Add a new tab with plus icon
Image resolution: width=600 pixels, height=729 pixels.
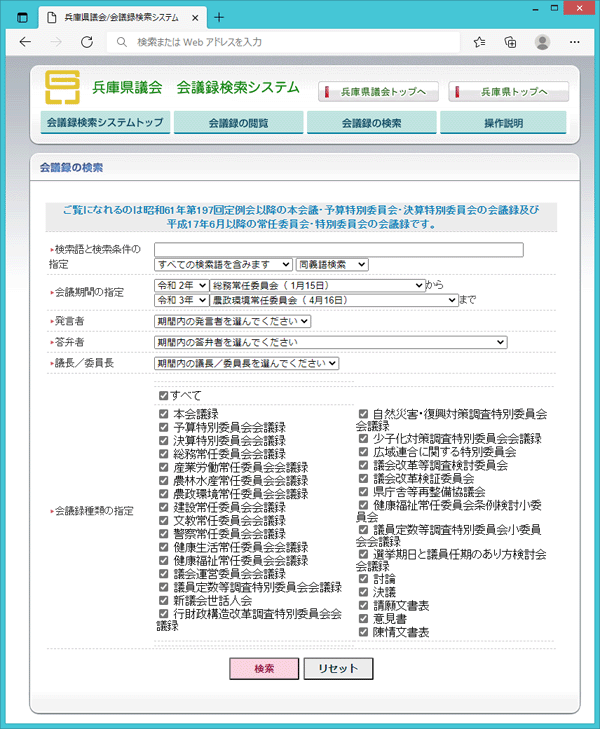click(219, 18)
